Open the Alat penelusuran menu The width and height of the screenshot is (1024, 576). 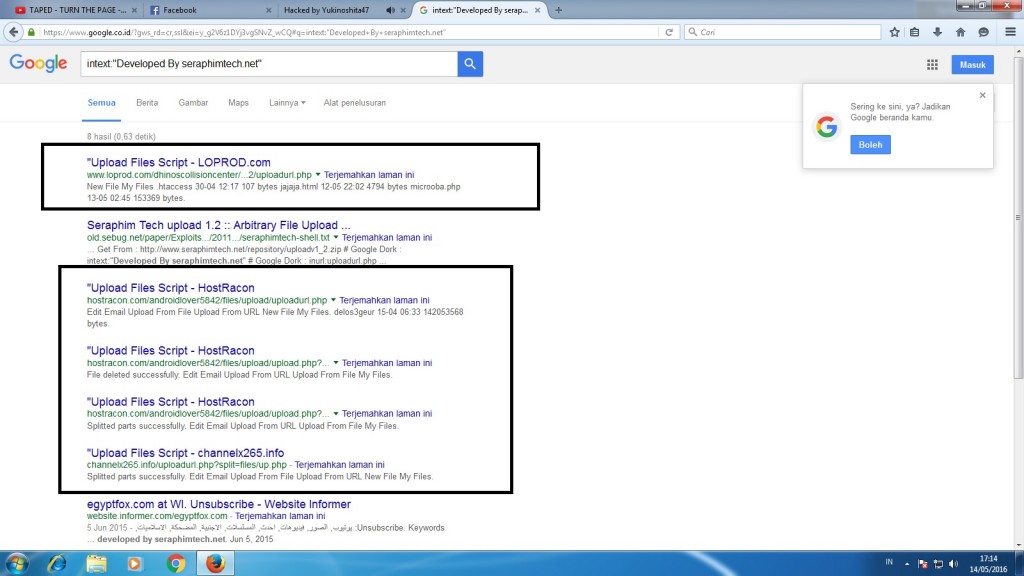pyautogui.click(x=353, y=102)
